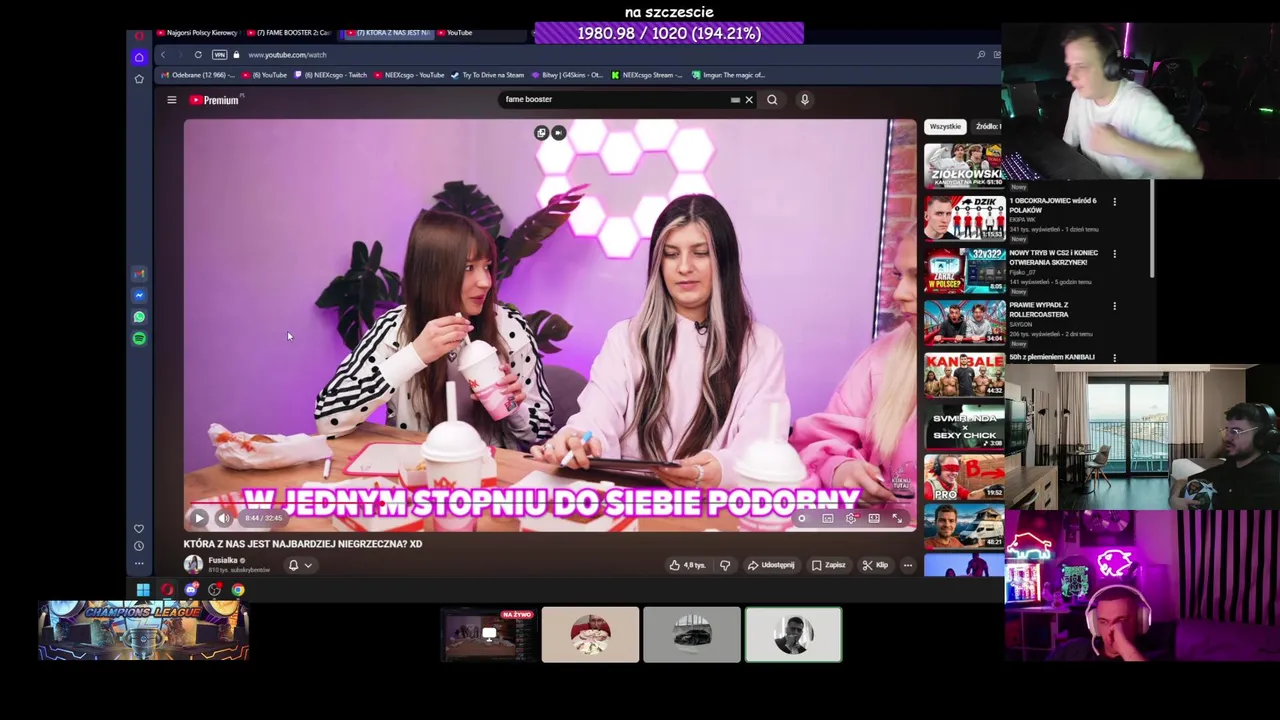Open Spotify in the Opera sidebar
Screen dimensions: 1280x720
click(x=139, y=339)
